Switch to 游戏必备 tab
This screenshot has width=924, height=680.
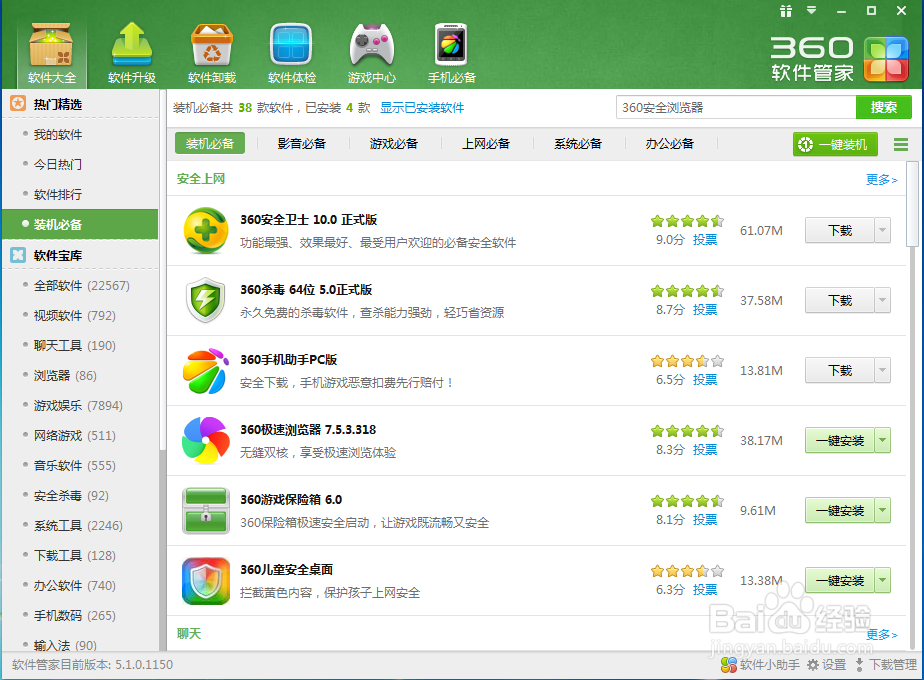[394, 143]
